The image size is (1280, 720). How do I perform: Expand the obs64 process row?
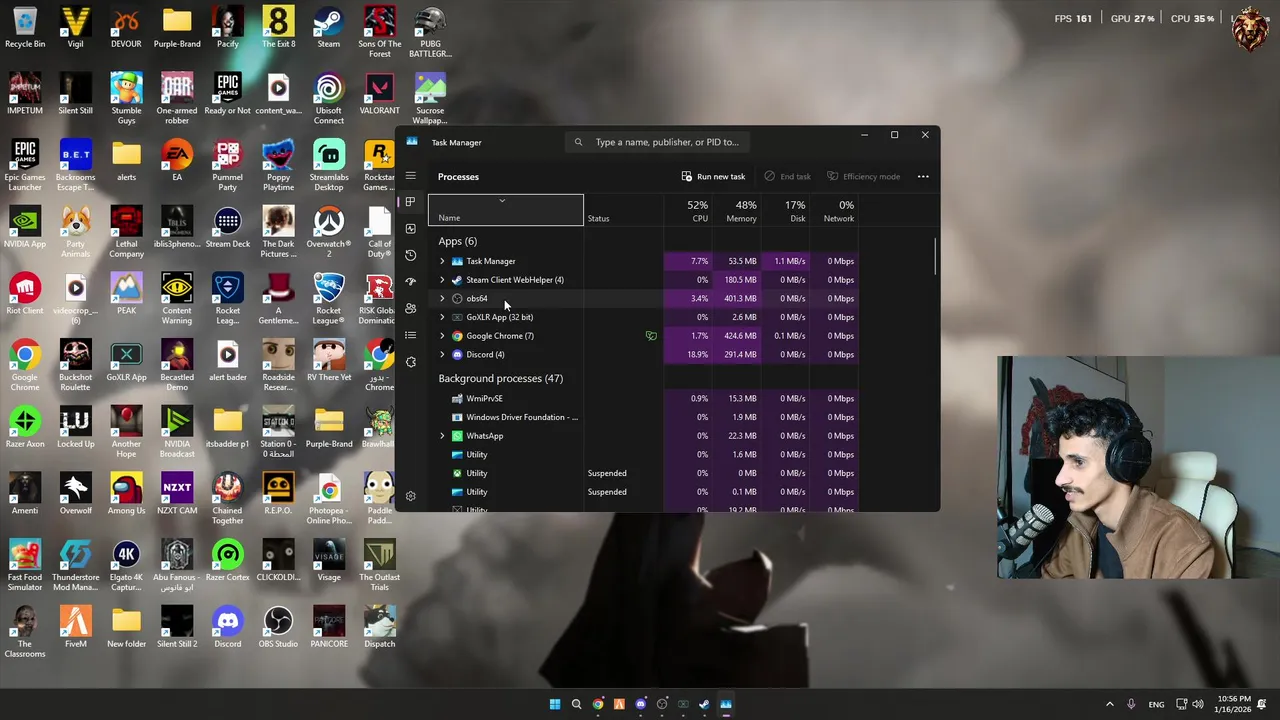click(442, 298)
